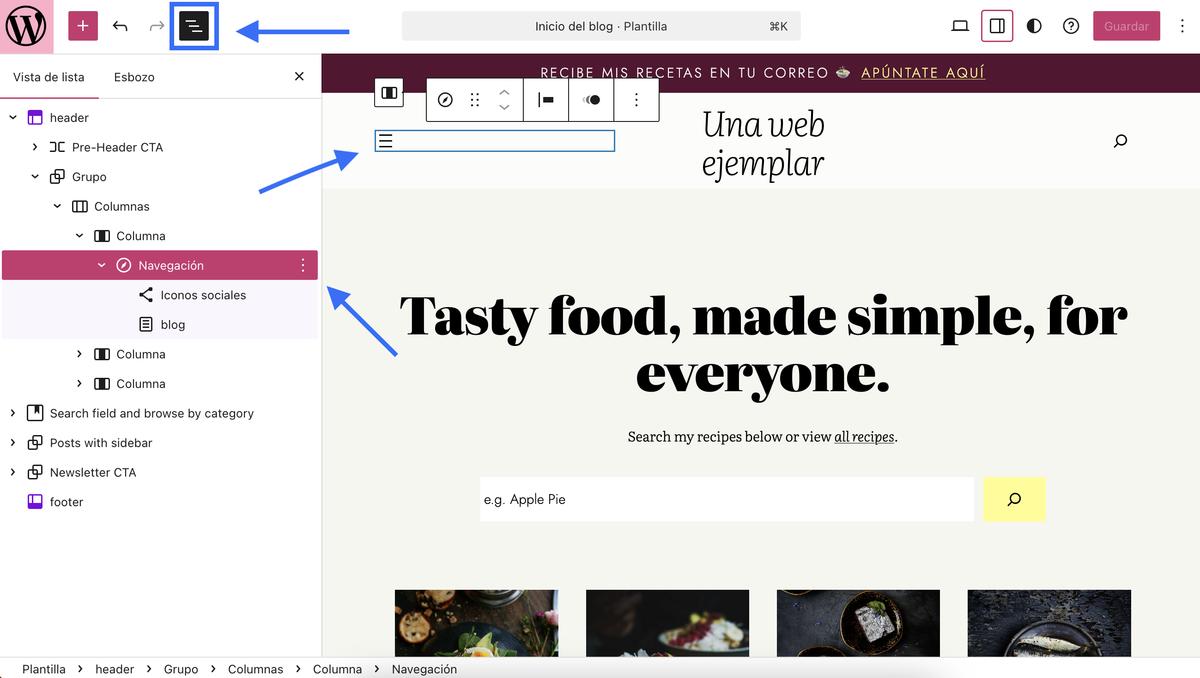Click the undo arrow icon

point(120,26)
